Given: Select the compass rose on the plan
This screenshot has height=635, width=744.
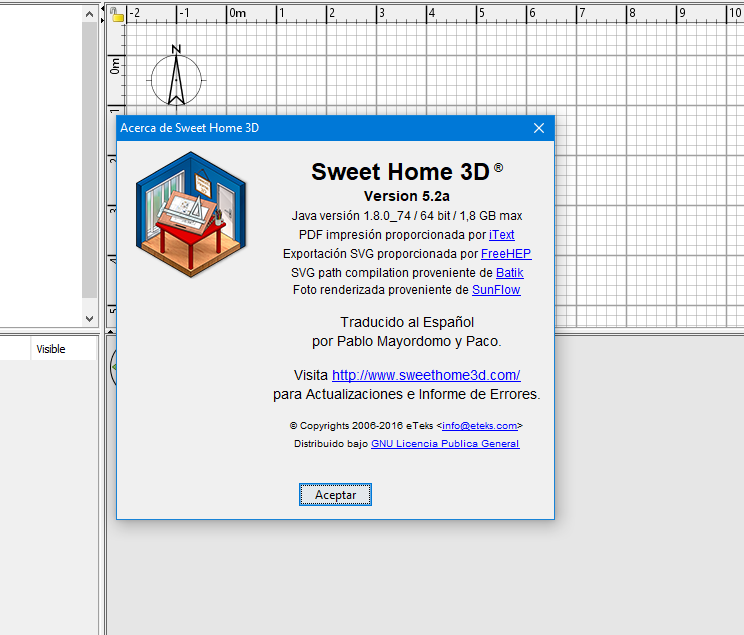Looking at the screenshot, I should point(177,79).
